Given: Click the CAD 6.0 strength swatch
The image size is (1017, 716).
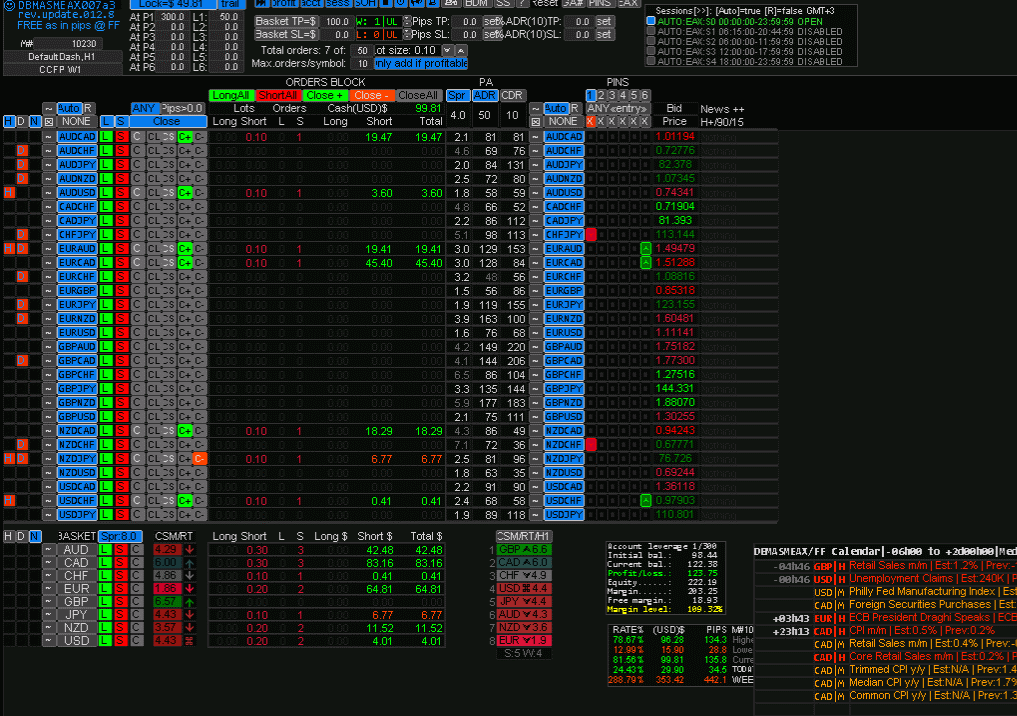Looking at the screenshot, I should [523, 562].
